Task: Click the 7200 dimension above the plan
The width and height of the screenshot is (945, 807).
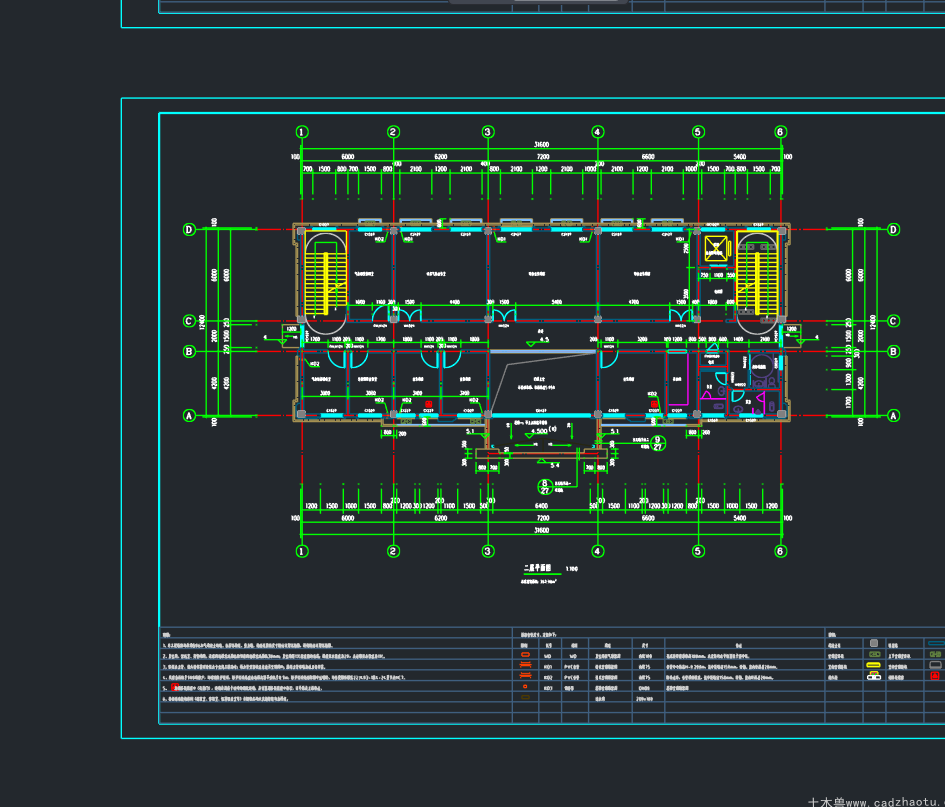Action: 543,157
